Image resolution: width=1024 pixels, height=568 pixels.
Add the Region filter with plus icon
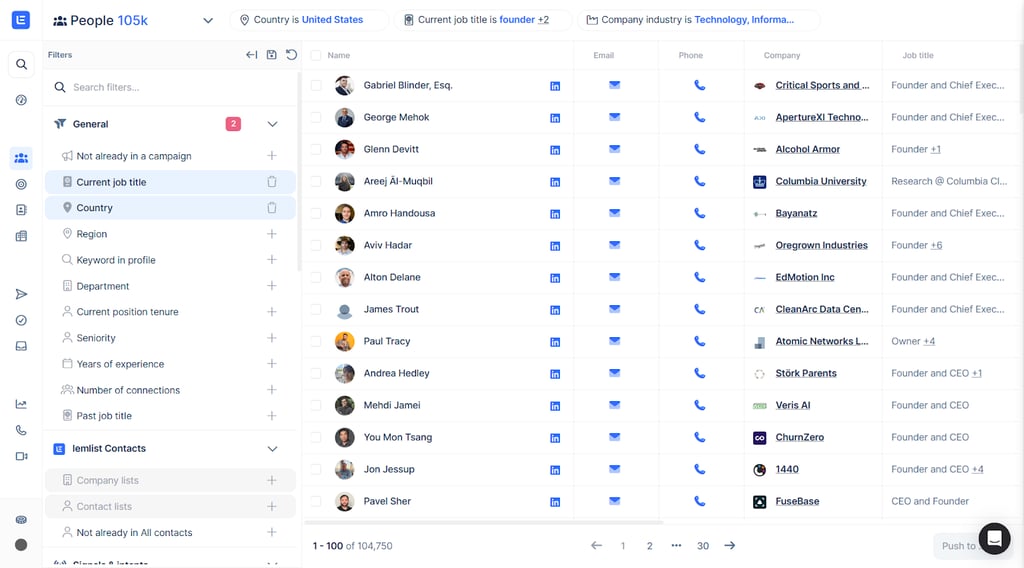272,234
